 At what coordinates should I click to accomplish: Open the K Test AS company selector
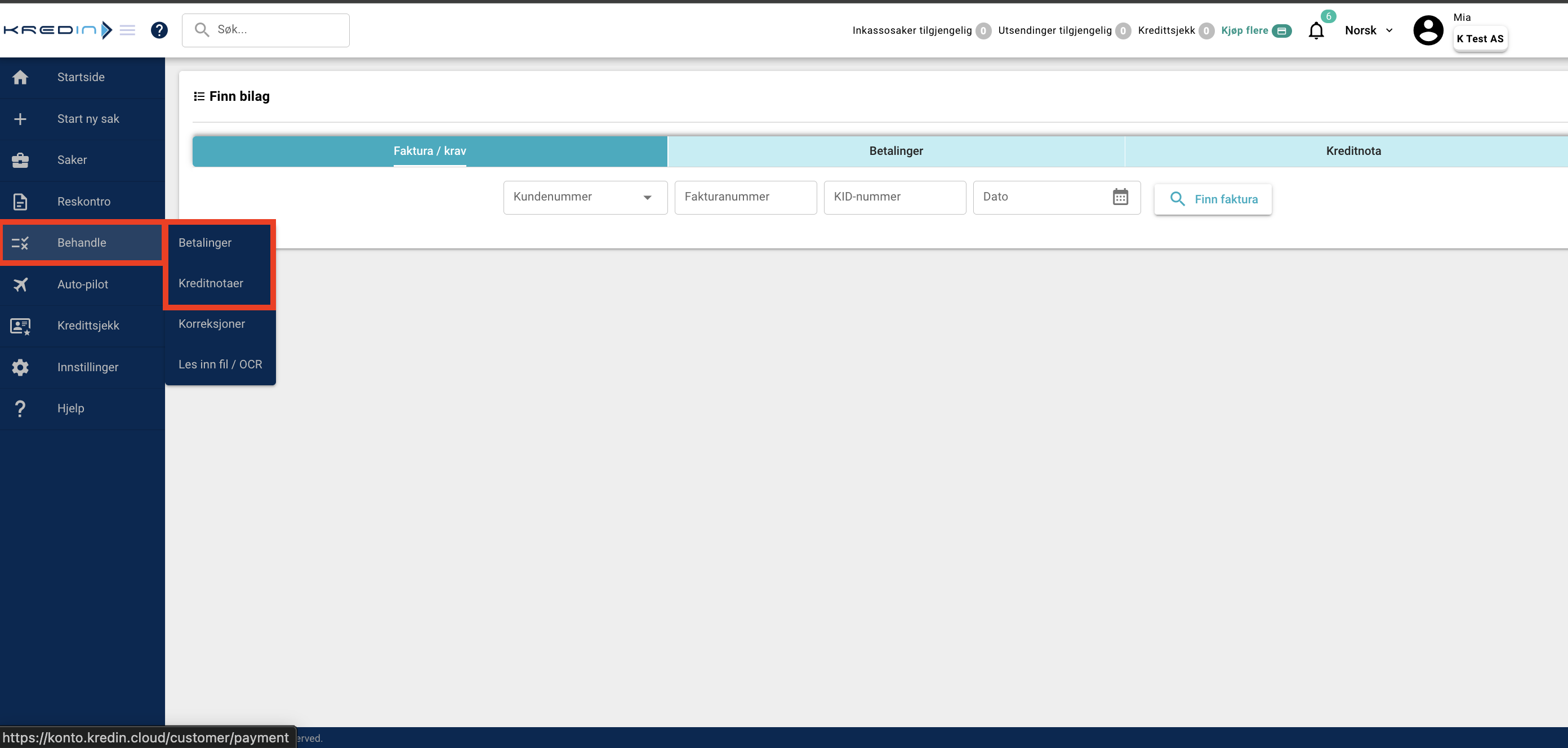click(1480, 38)
